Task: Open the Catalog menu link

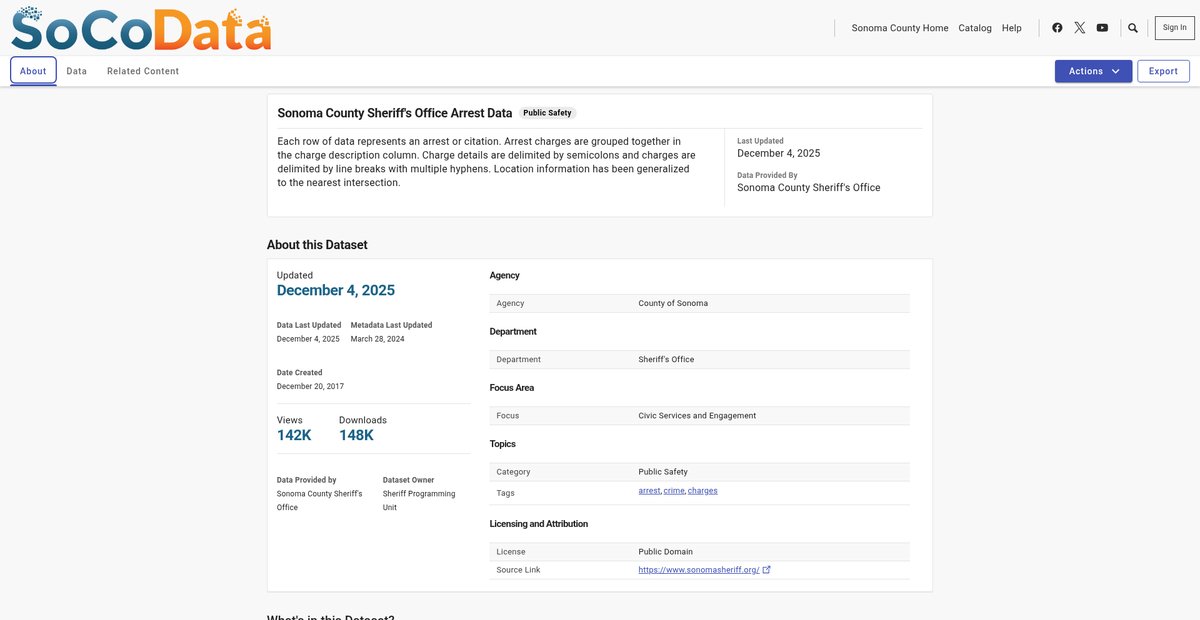Action: [975, 28]
